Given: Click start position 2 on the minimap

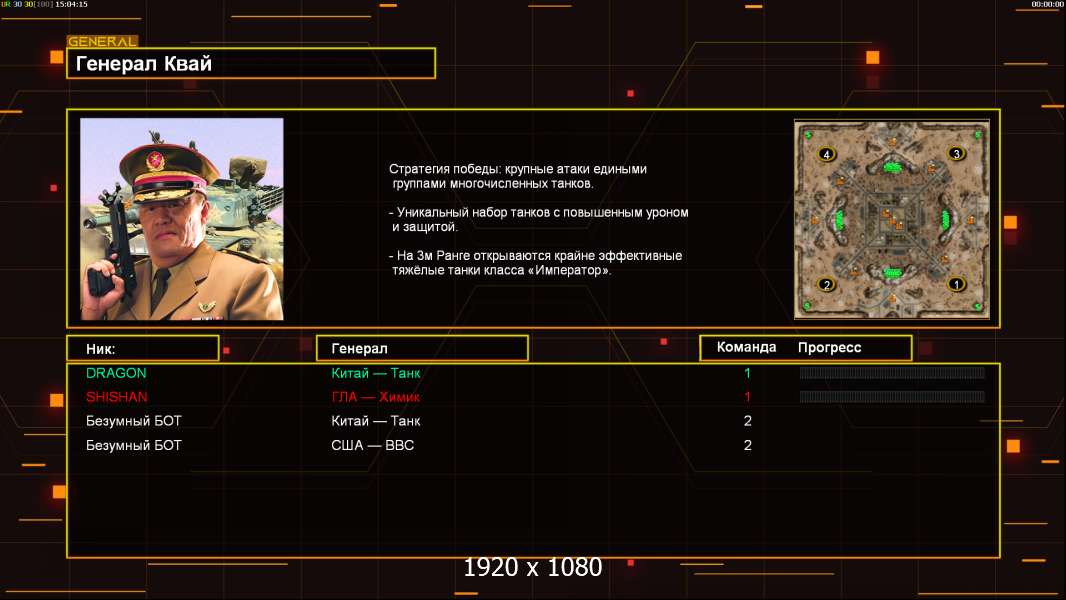Looking at the screenshot, I should click(x=826, y=285).
